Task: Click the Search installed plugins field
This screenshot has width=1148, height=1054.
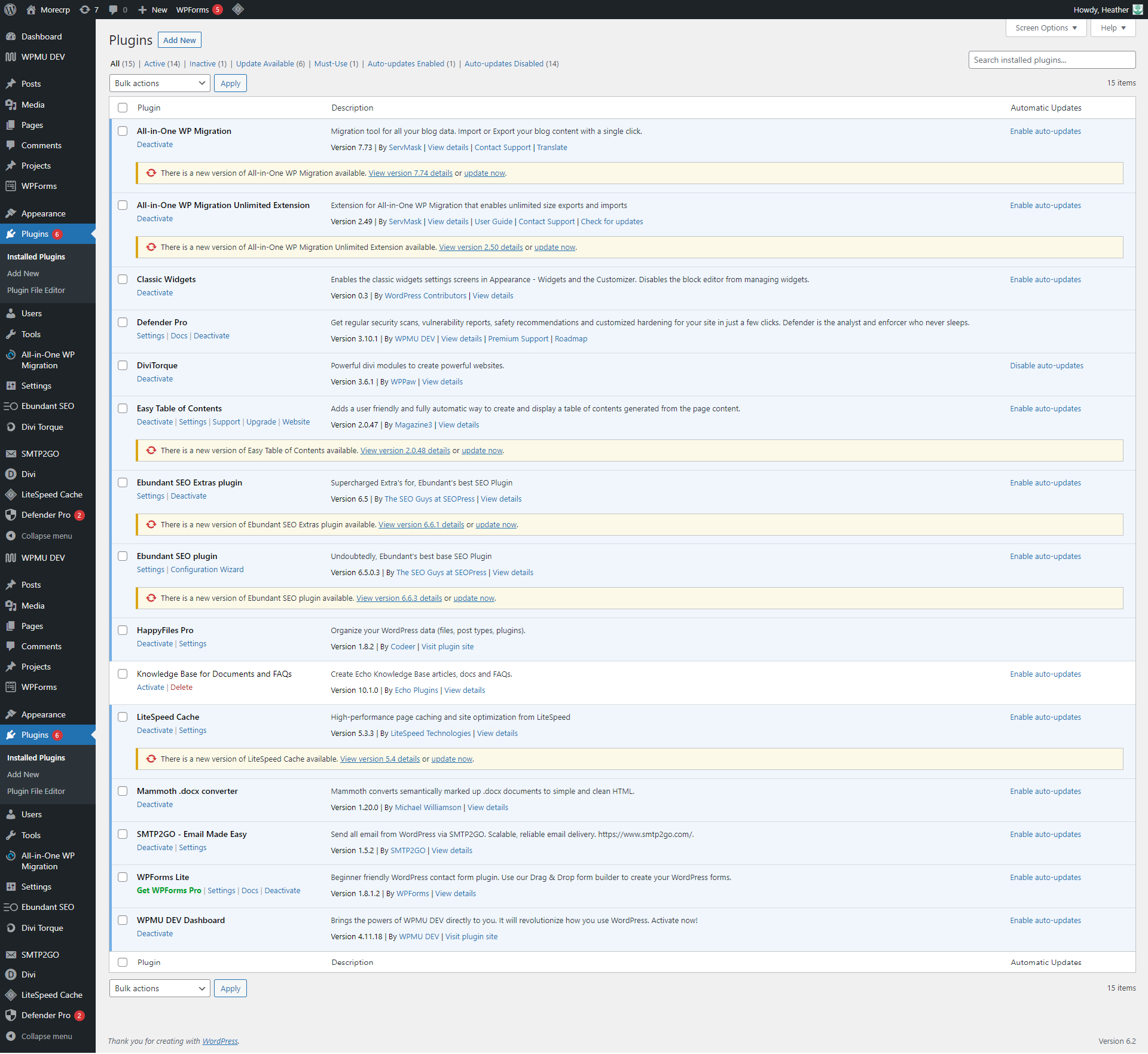Action: (1051, 60)
